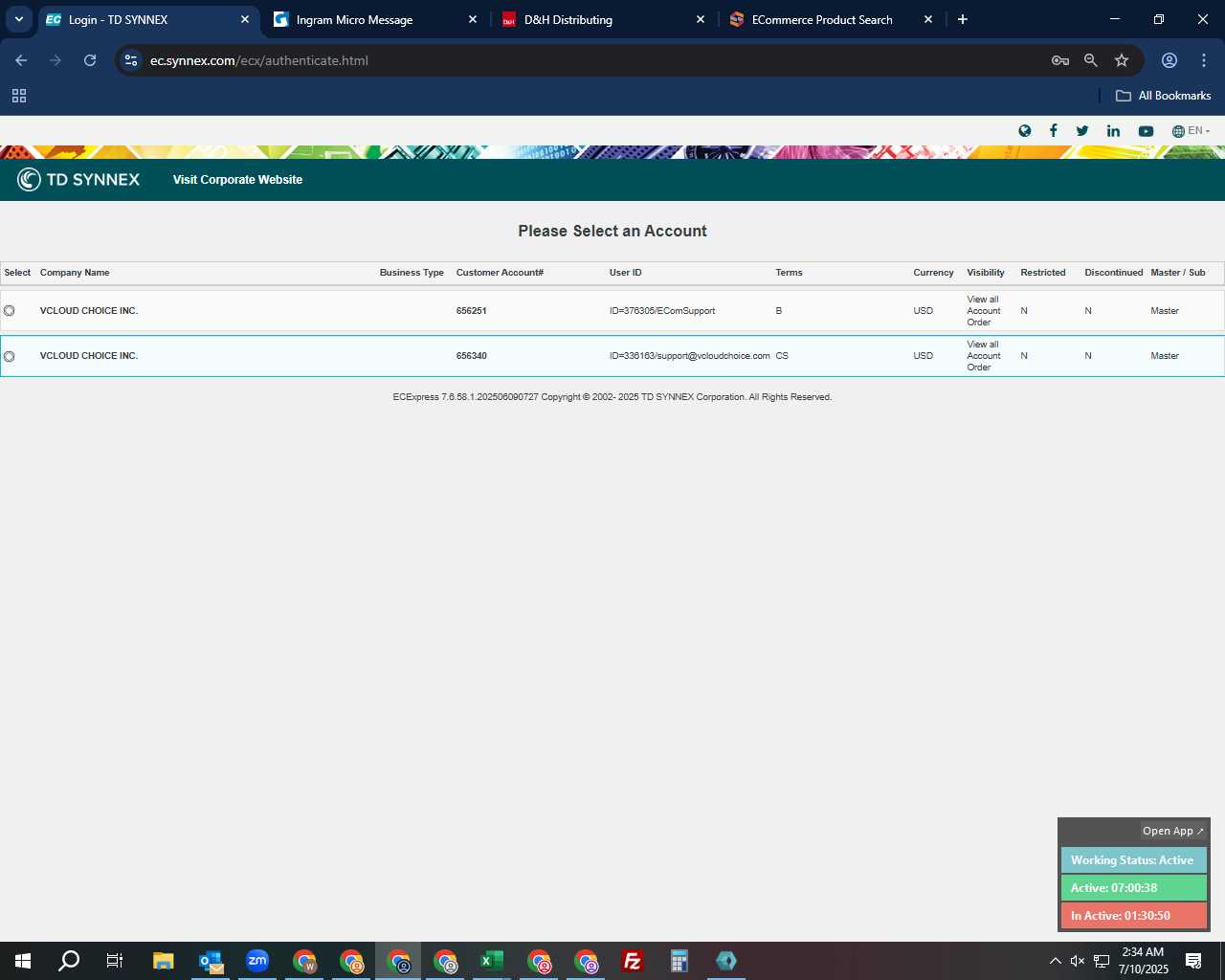Close the Ingram Micro Message tab
Viewport: 1225px width, 980px height.
tap(473, 19)
